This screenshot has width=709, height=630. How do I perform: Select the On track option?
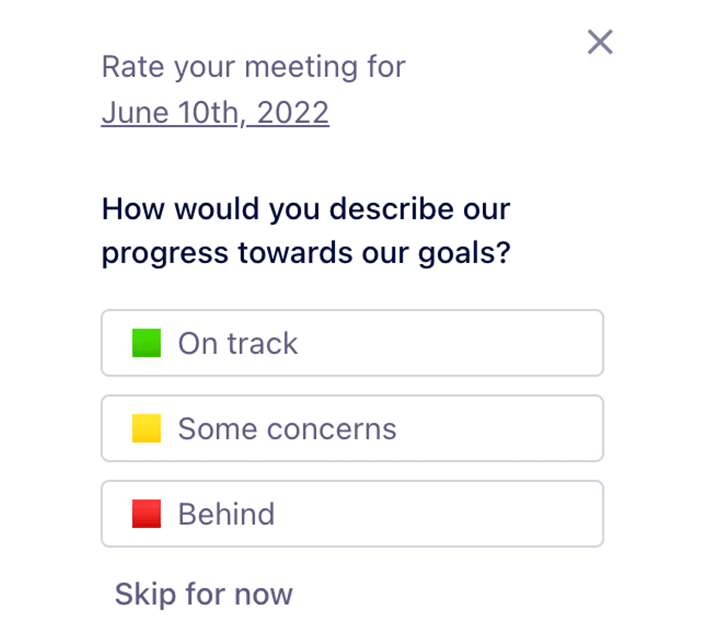352,343
